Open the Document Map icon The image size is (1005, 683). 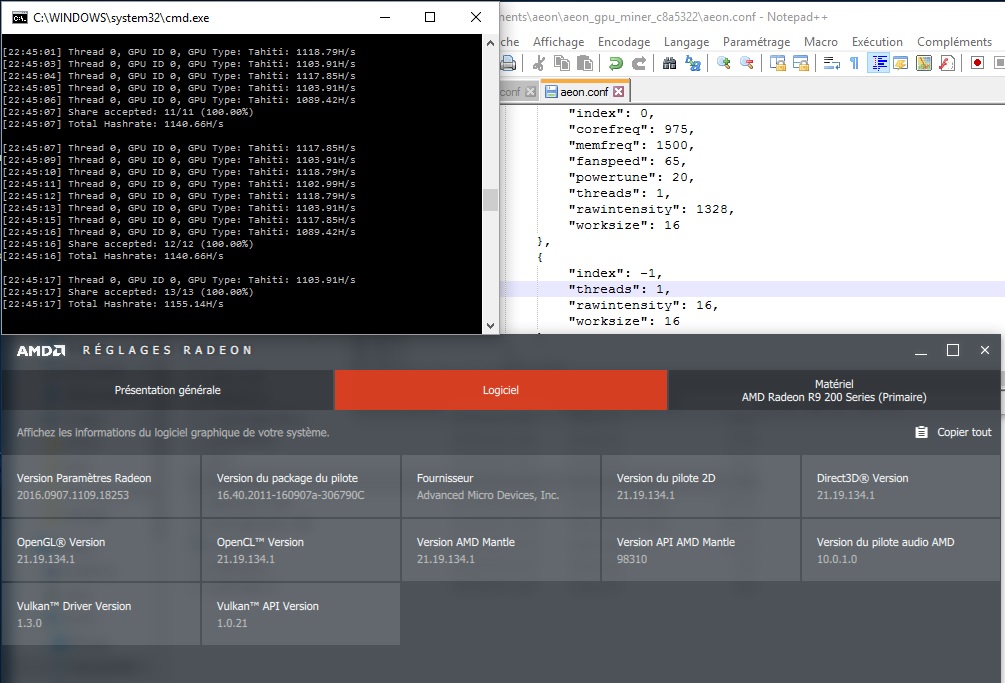point(924,63)
